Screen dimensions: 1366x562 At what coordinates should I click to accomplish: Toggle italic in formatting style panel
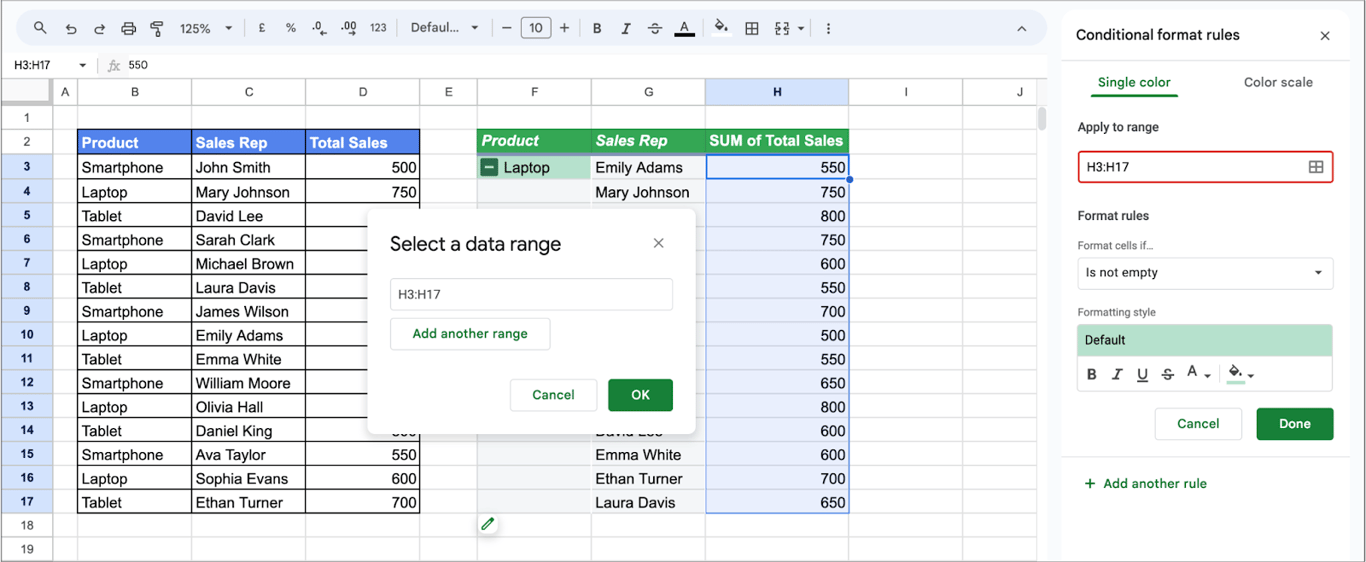[1117, 374]
